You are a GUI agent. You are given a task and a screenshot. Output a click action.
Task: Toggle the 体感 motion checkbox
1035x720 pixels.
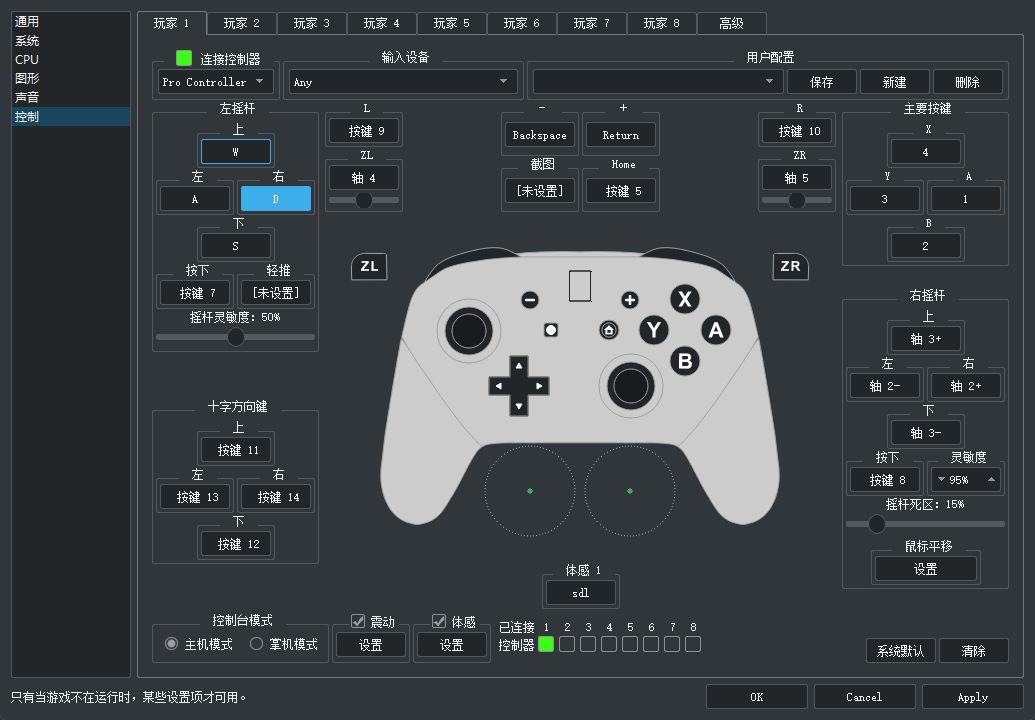point(439,621)
